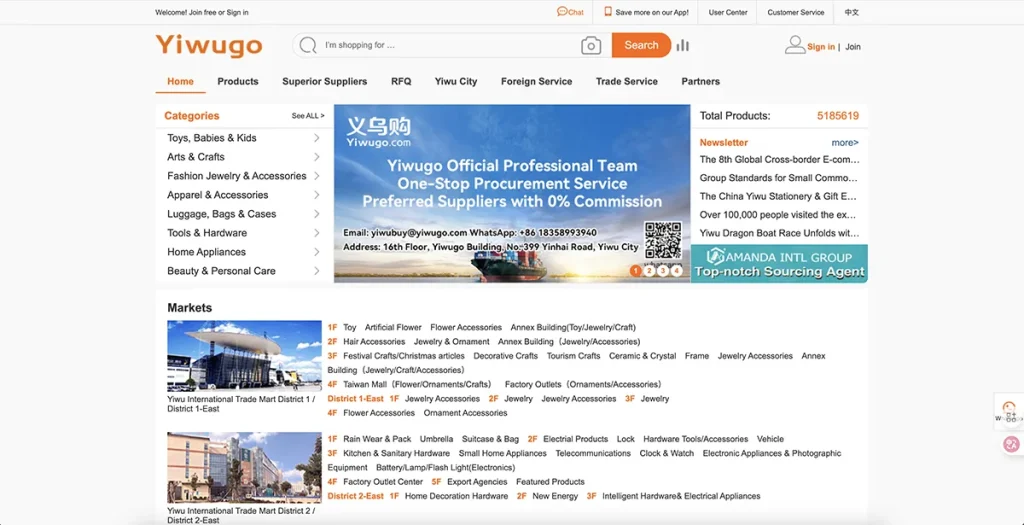Screen dimensions: 1024x525
Task: Click the user profile icon near Sign in
Action: [795, 45]
